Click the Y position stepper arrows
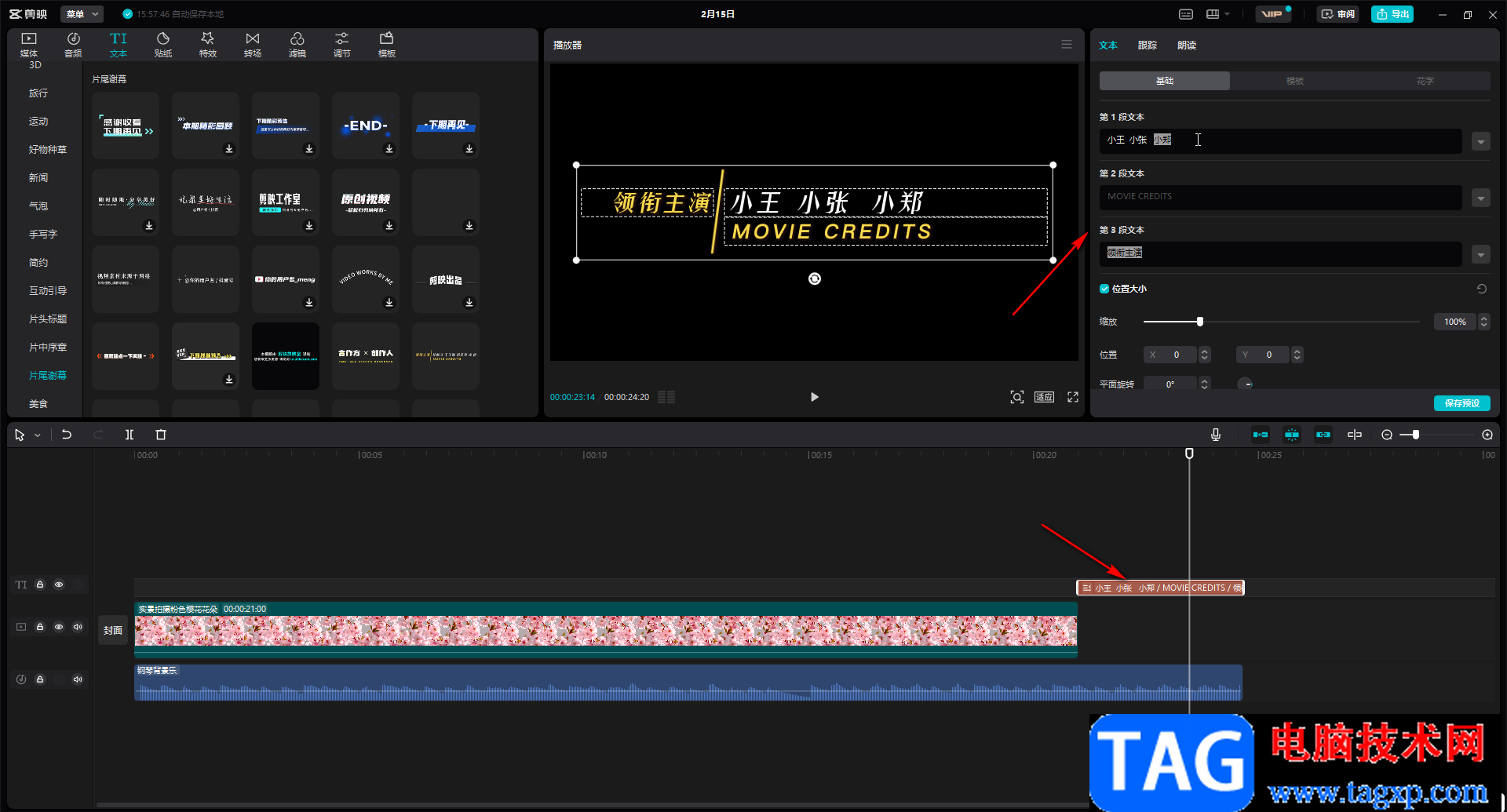The width and height of the screenshot is (1507, 812). pyautogui.click(x=1297, y=355)
